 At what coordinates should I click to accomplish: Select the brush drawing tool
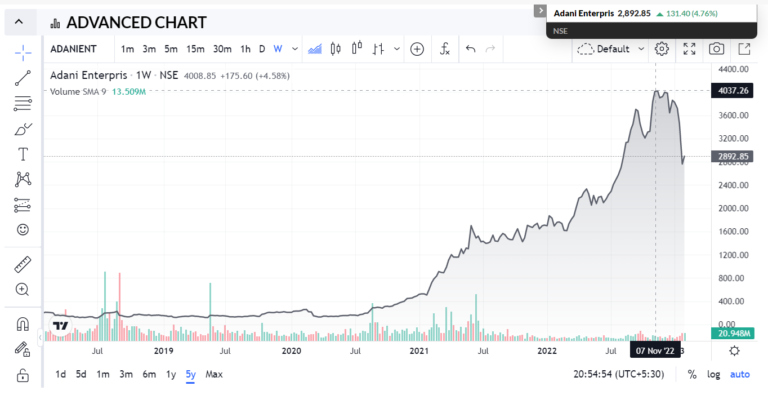[x=23, y=129]
